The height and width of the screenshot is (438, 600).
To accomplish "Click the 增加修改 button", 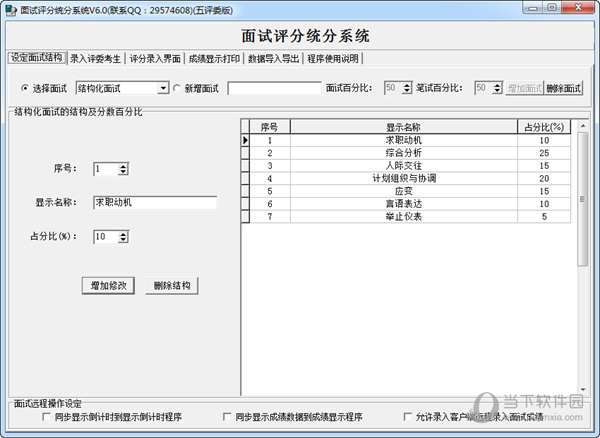I will click(107, 286).
